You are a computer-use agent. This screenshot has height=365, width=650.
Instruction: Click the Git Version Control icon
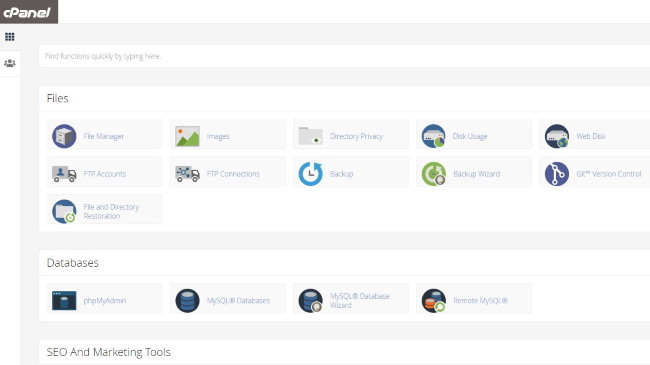(556, 174)
